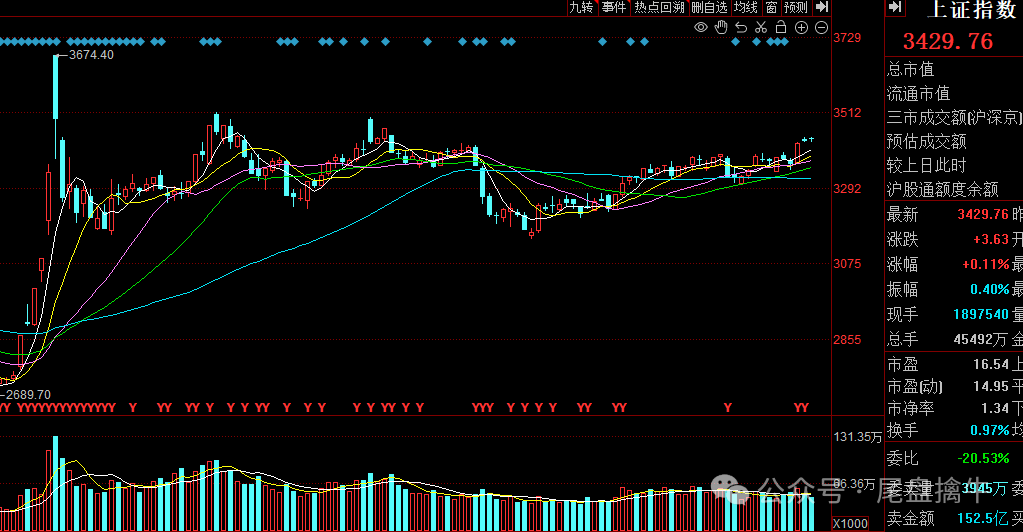The width and height of the screenshot is (1023, 532).
Task: Click the 卖金额 value 152.5亿
Action: (x=983, y=518)
